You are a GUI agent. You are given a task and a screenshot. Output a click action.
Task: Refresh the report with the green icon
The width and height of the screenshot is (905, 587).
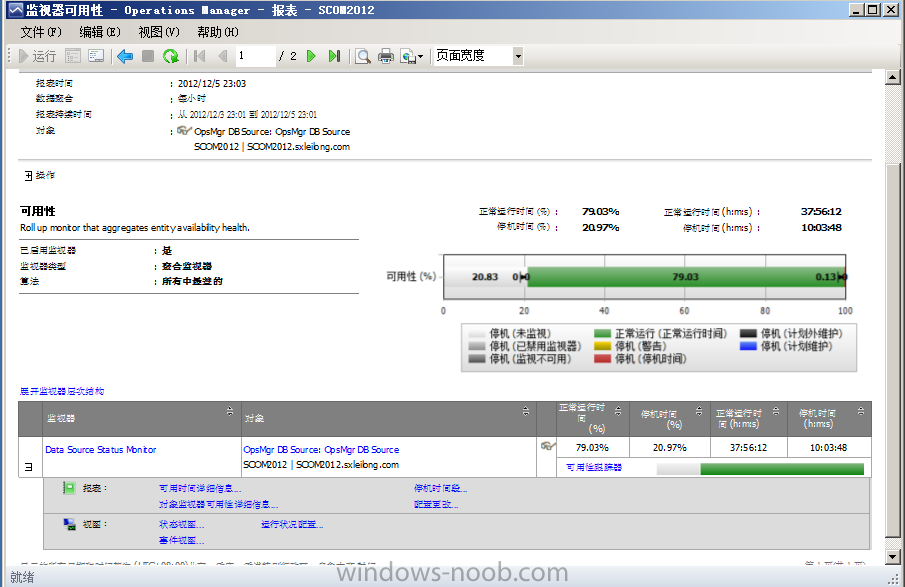tap(171, 56)
